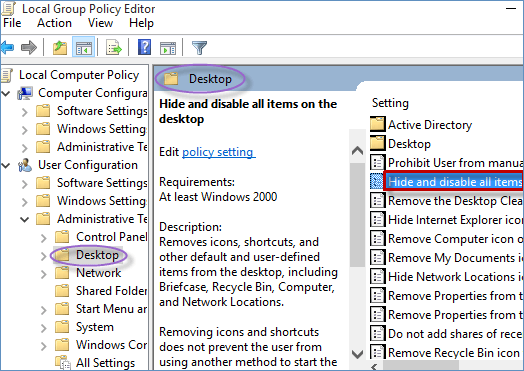Select first 'Remove Properties from' policy row

coord(455,296)
